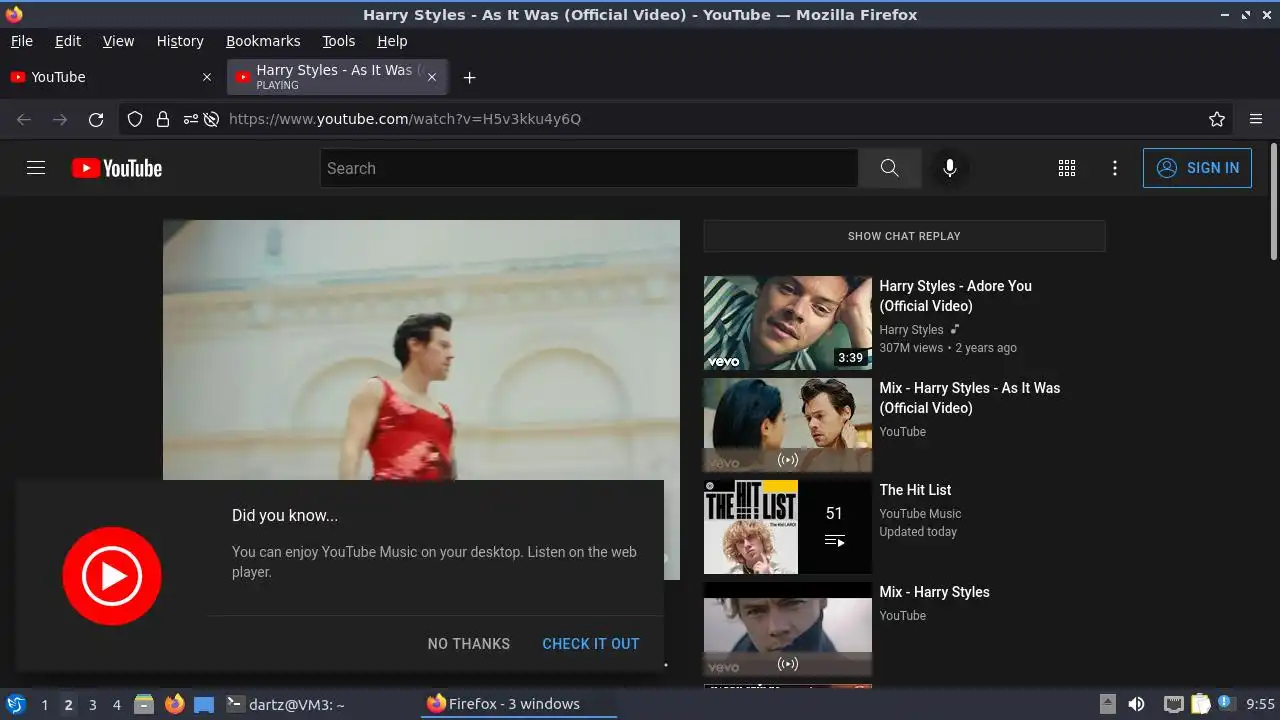Screen dimensions: 1280x720
Task: Click the SIGN IN button
Action: 1197,168
